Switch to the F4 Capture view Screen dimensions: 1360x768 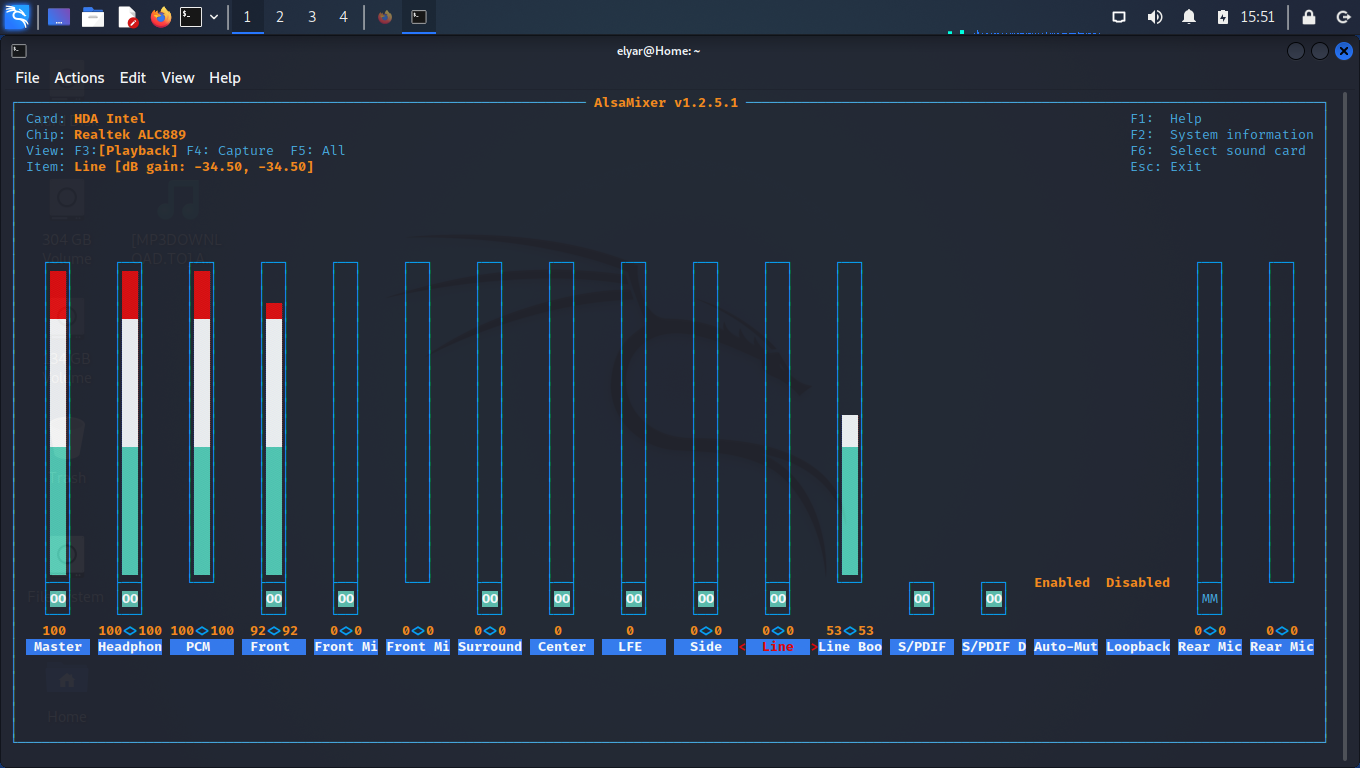pyautogui.click(x=230, y=151)
